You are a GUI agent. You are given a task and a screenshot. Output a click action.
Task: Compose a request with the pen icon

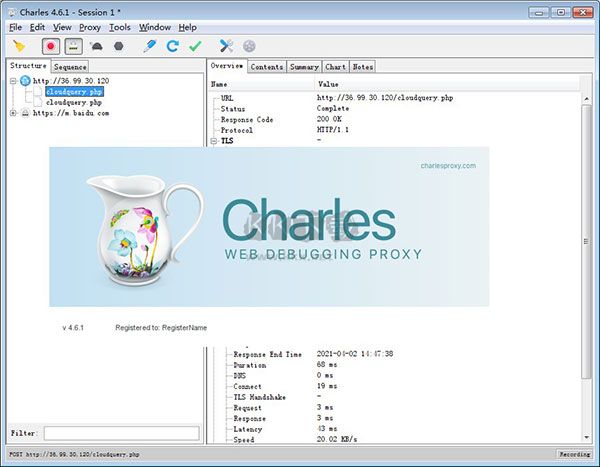click(149, 46)
